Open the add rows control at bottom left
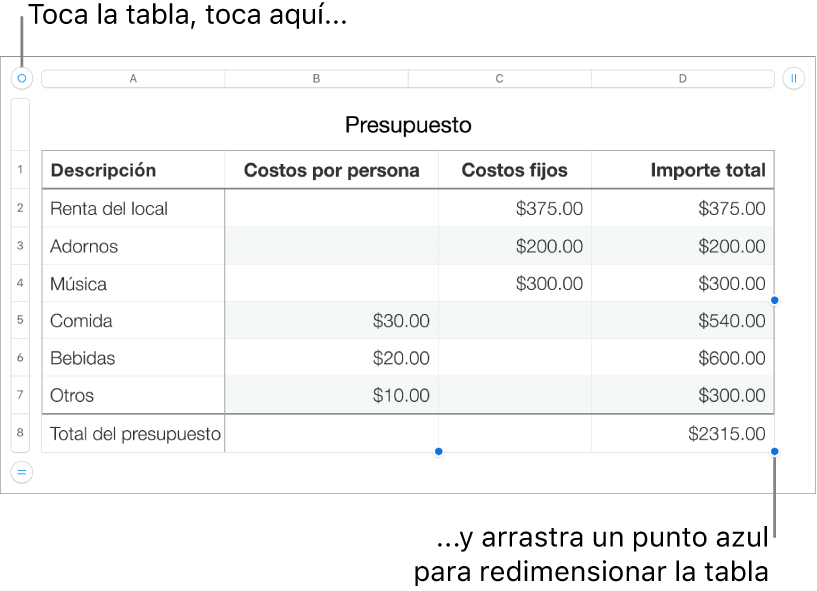Image resolution: width=817 pixels, height=591 pixels. tap(21, 472)
